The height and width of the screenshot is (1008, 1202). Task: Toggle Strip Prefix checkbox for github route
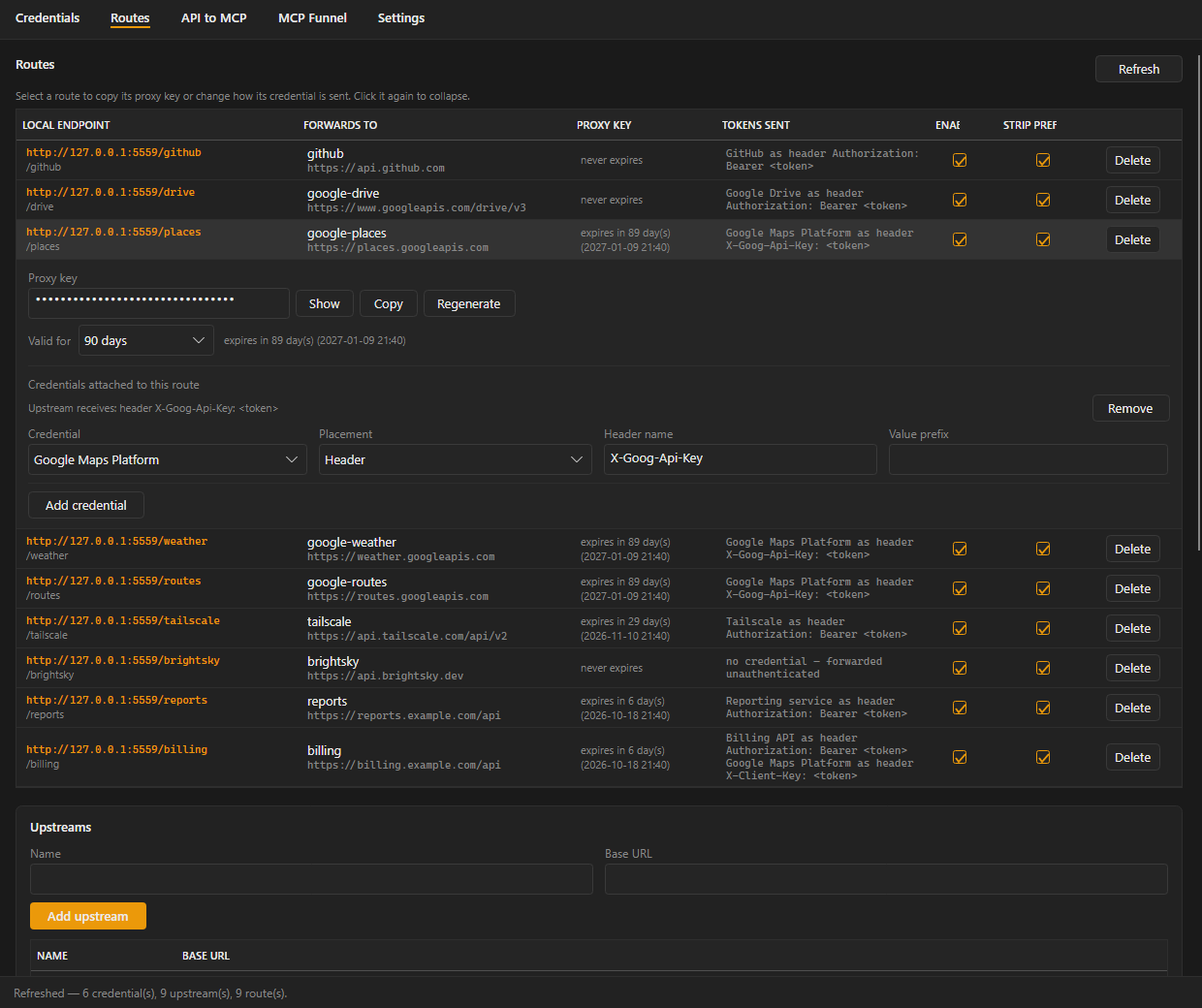tap(1043, 160)
